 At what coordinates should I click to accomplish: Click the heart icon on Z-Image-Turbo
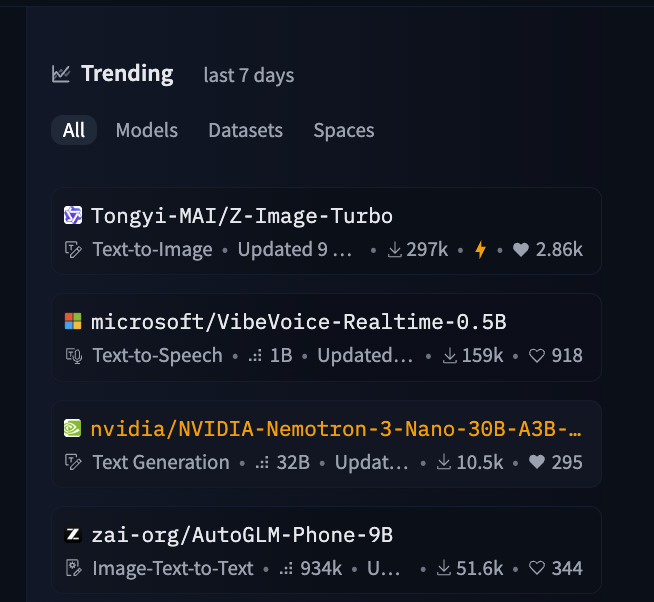[x=520, y=249]
